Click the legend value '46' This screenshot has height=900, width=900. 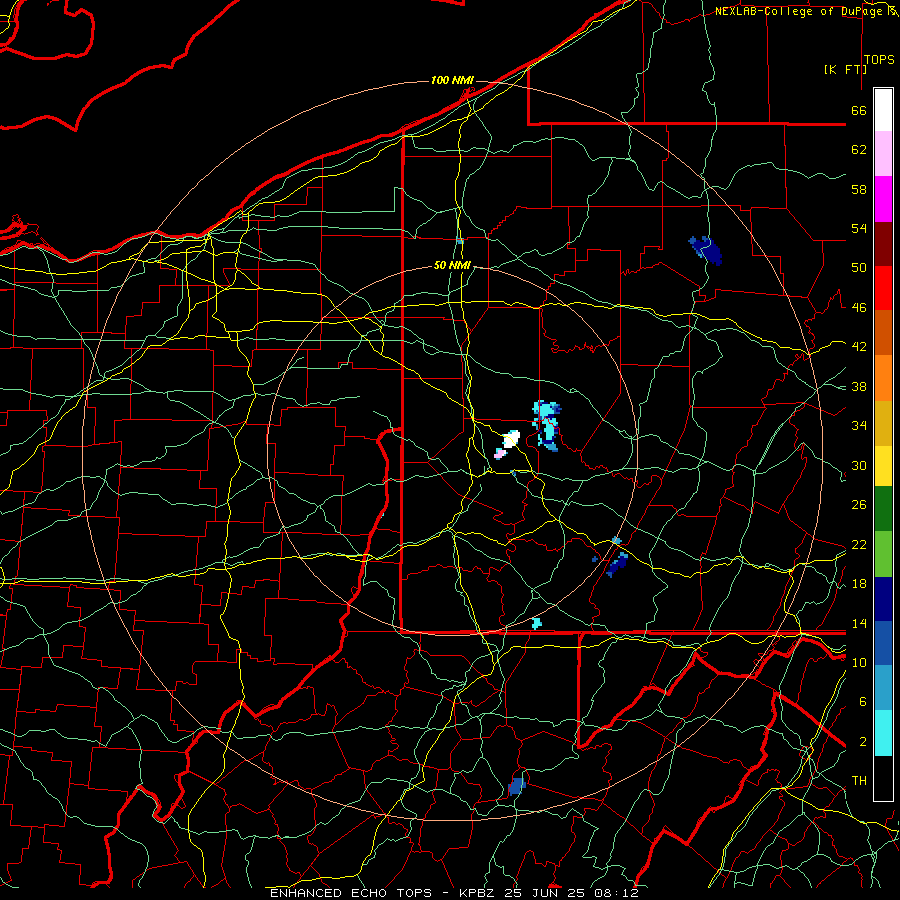(x=859, y=308)
